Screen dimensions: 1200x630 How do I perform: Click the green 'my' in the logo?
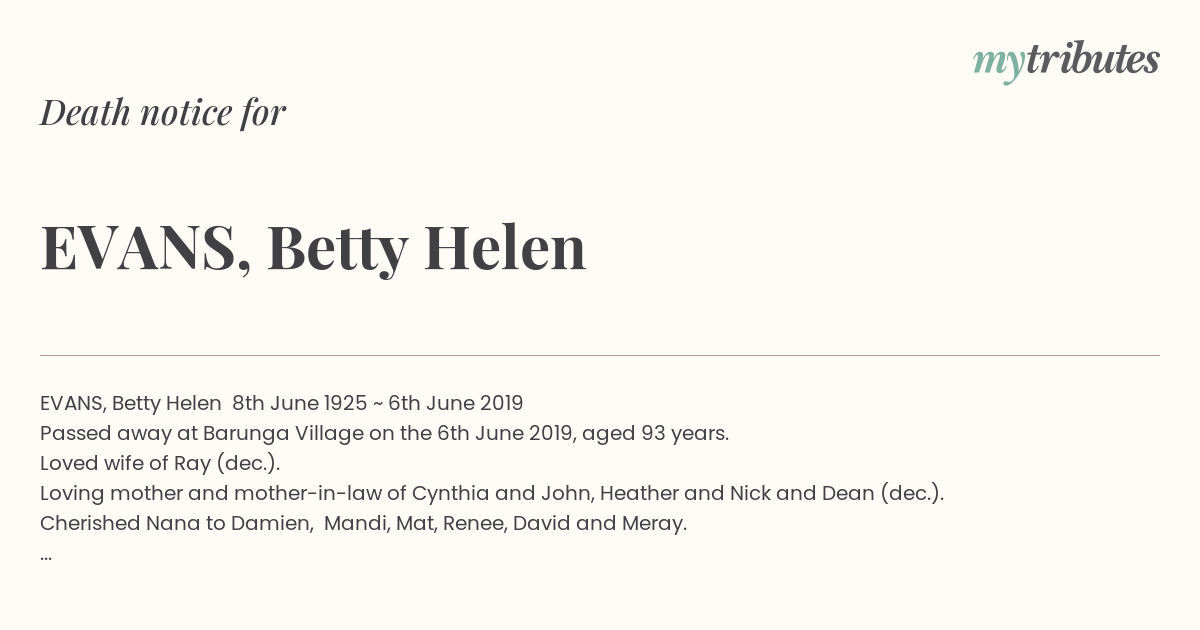click(998, 63)
